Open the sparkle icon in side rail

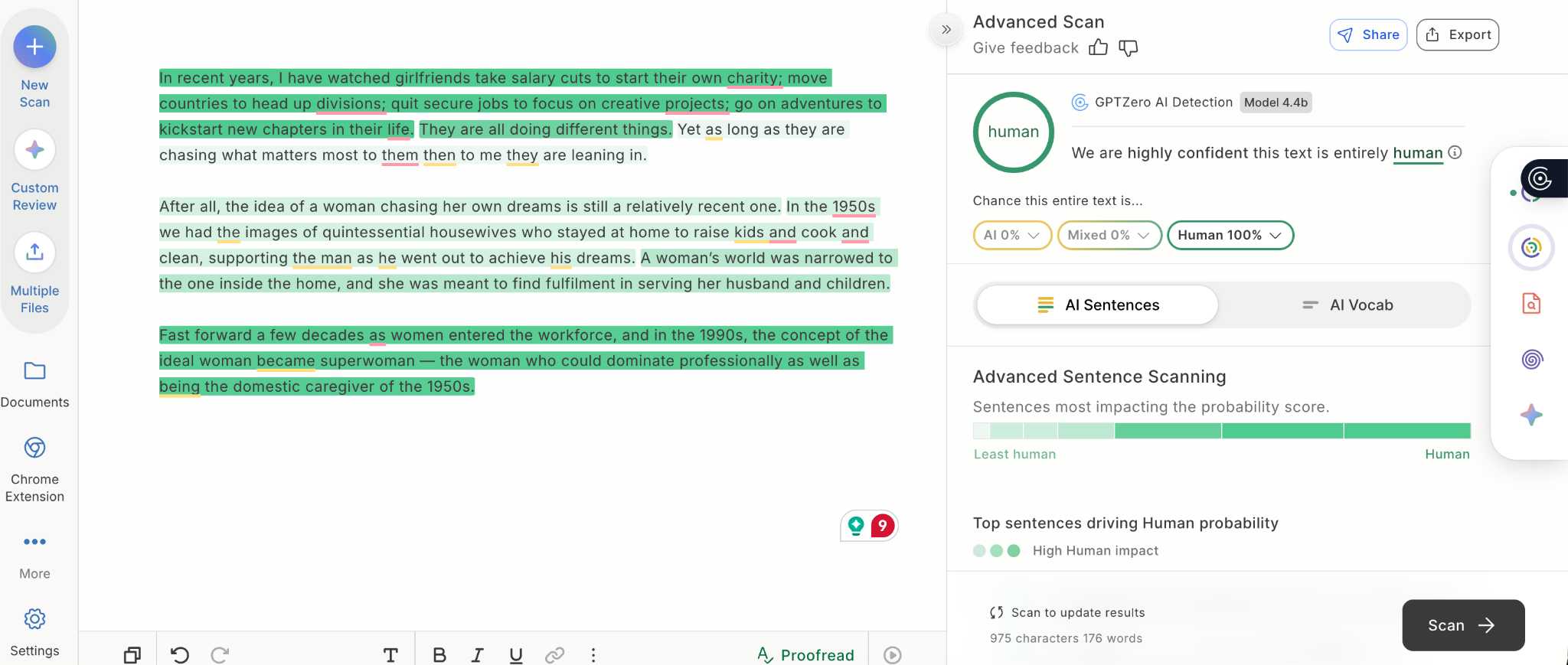pyautogui.click(x=1531, y=416)
